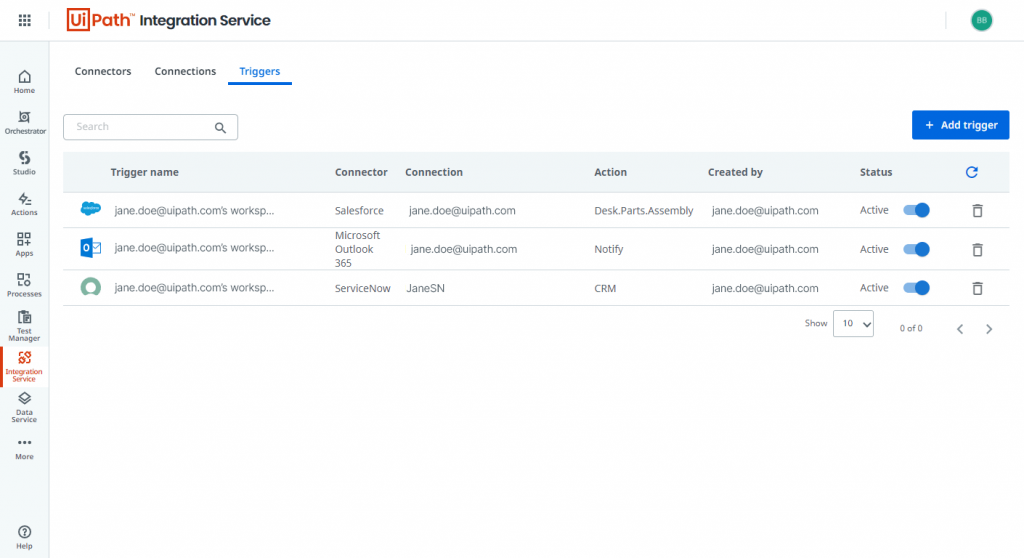
Task: Focus the Search input field
Action: pyautogui.click(x=150, y=127)
